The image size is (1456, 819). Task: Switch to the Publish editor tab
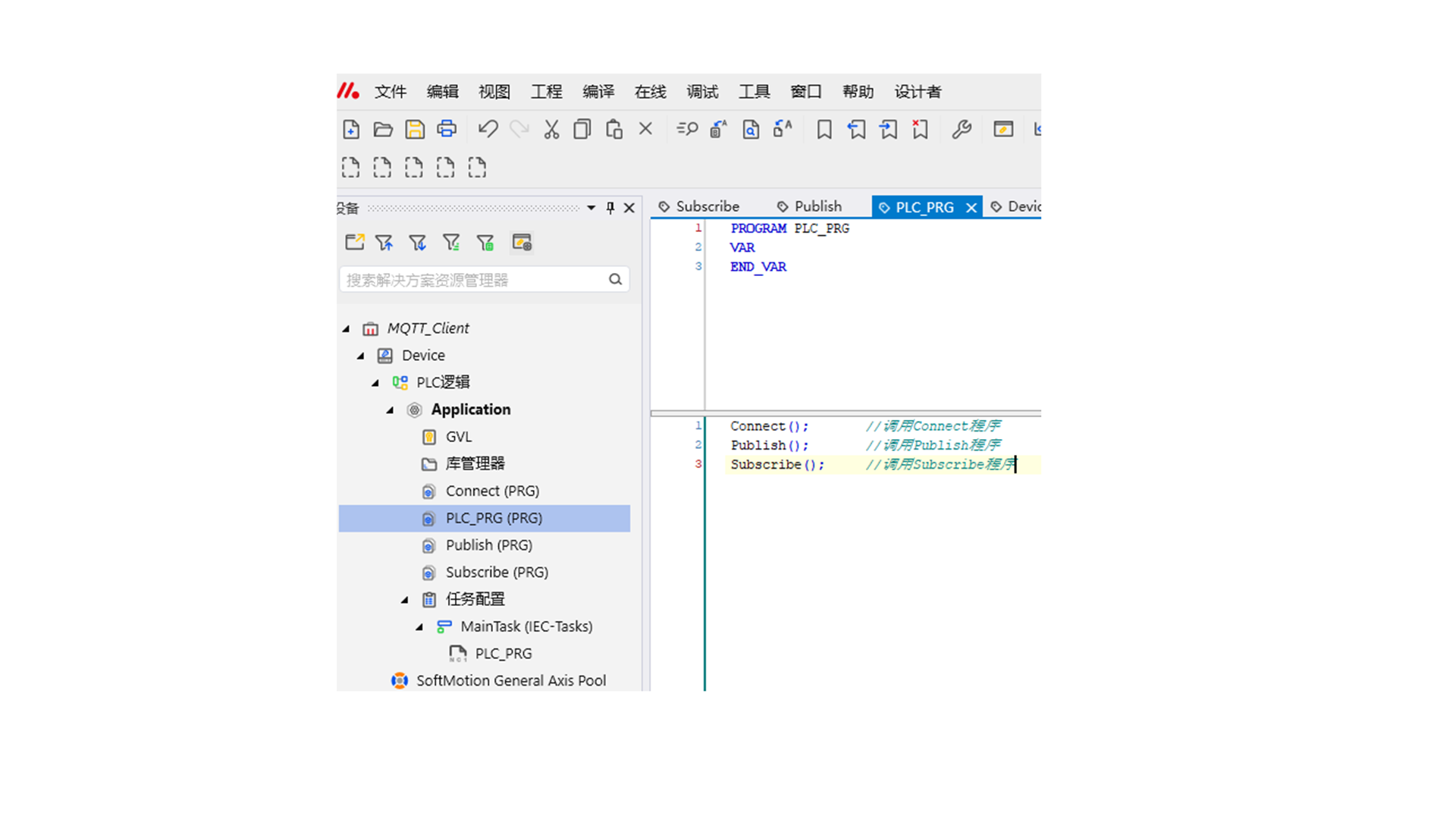click(x=810, y=206)
